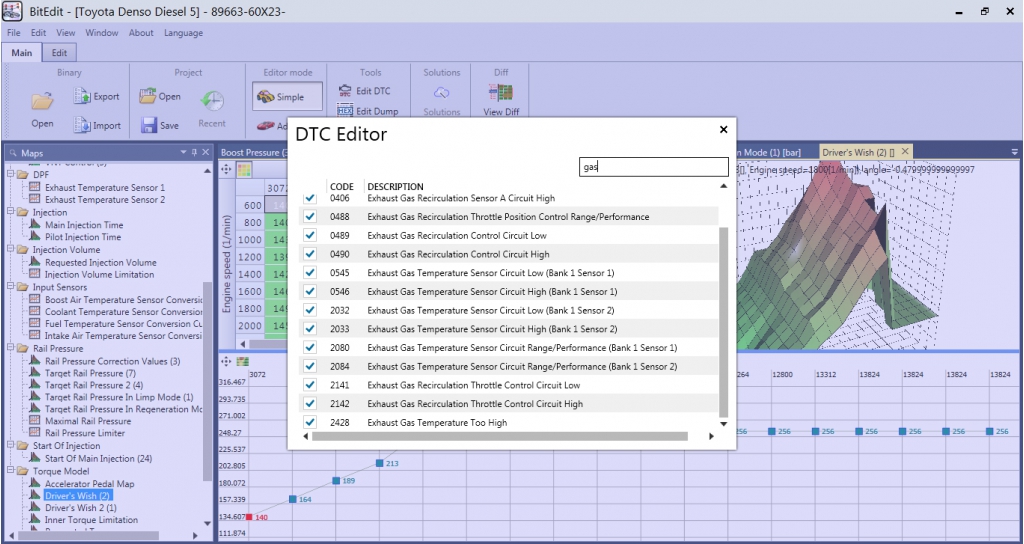Click the Maps panel vertical scrollbar
The width and height of the screenshot is (1024, 544).
[x=207, y=381]
